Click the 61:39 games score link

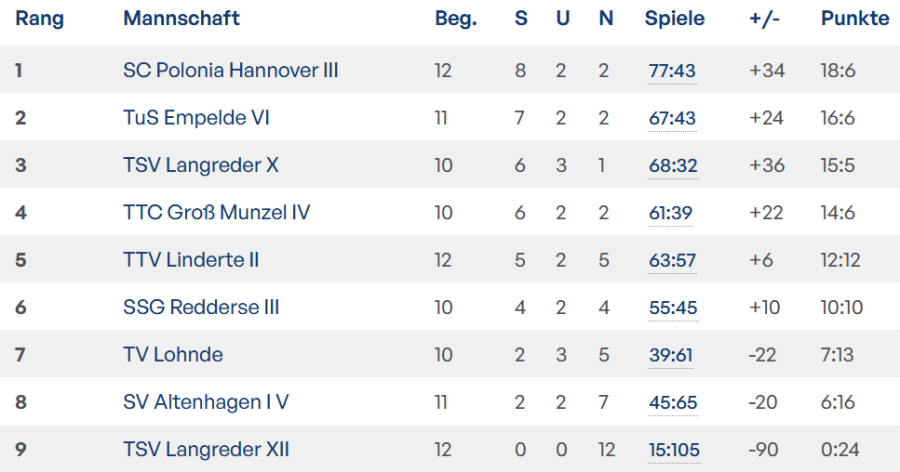click(670, 213)
